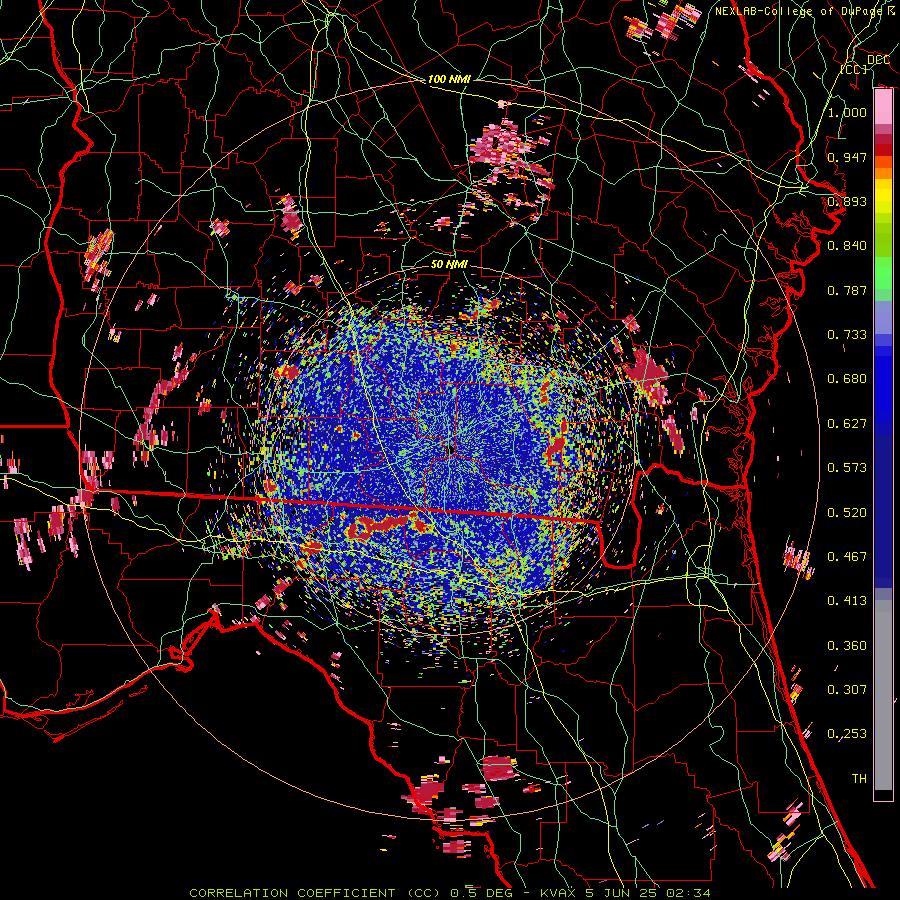
Task: Click the 50 NMI range ring label
Action: (x=449, y=265)
